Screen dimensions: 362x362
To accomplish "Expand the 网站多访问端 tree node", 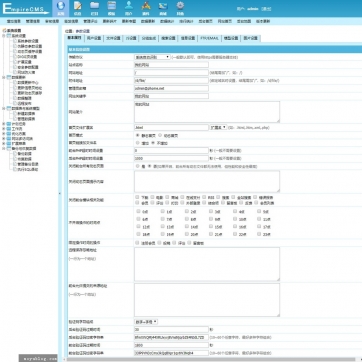I will tap(4, 139).
